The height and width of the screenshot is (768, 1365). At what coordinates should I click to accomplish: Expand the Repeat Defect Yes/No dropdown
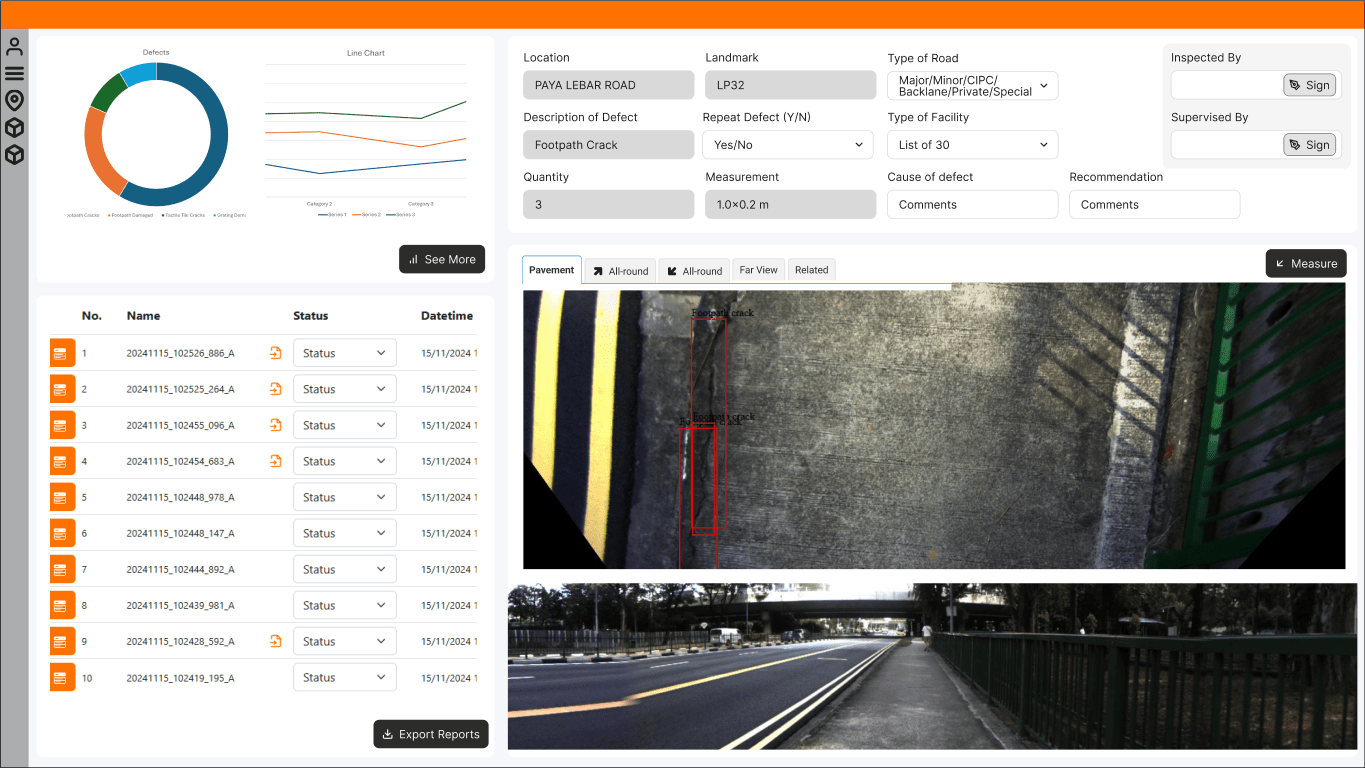click(x=788, y=145)
